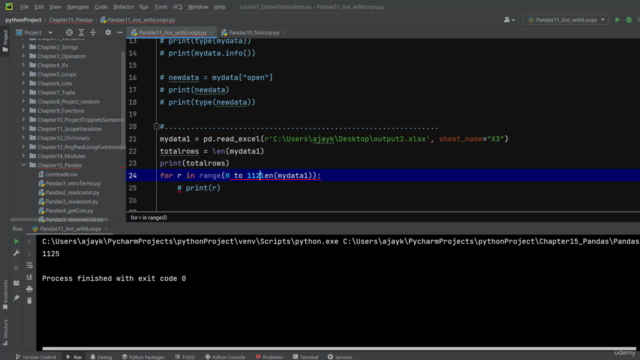
Task: Click Select Opened File target icon
Action: pos(69,32)
